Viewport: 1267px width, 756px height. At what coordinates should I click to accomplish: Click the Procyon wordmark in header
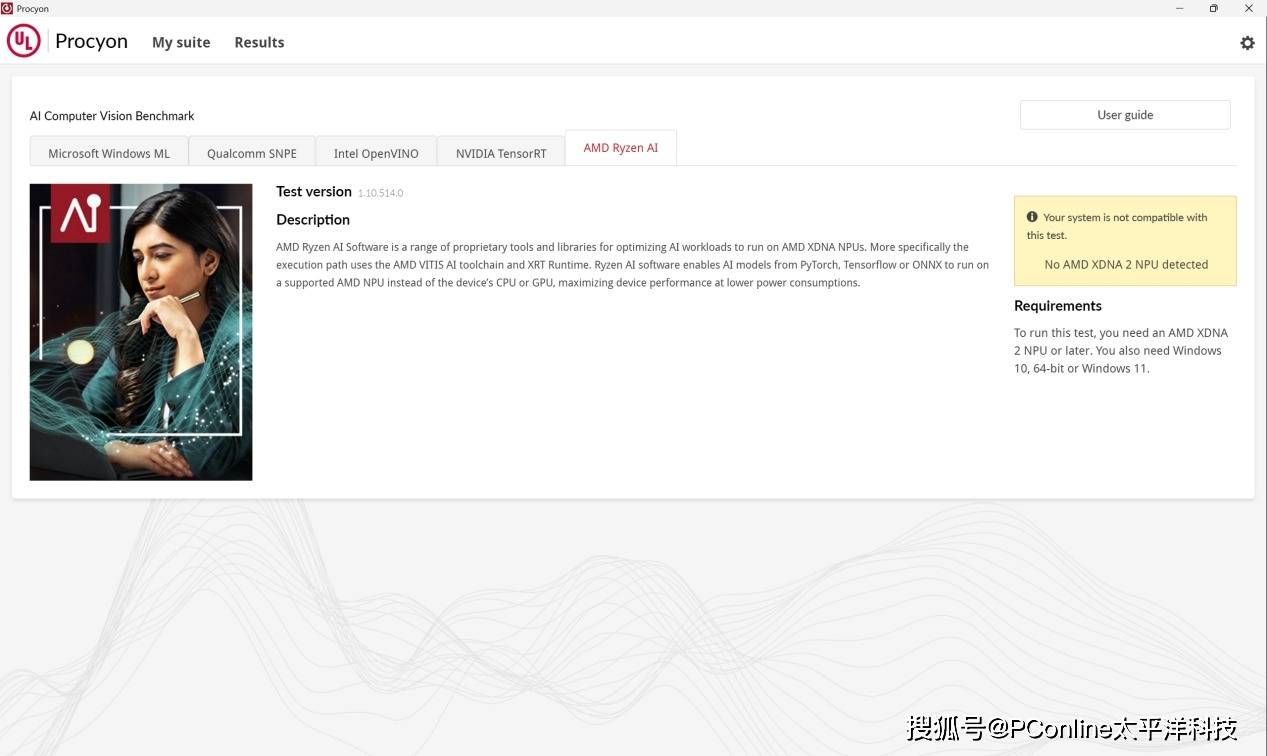[91, 41]
